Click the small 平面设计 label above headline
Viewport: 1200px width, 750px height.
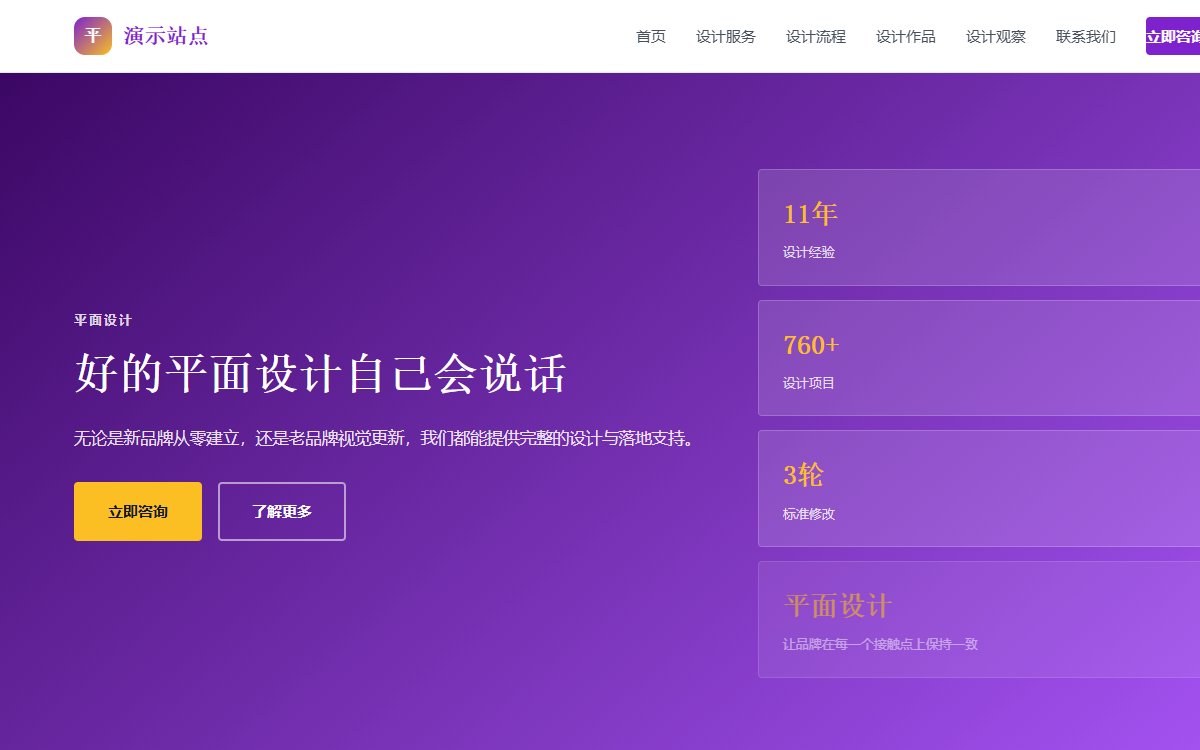(x=103, y=320)
